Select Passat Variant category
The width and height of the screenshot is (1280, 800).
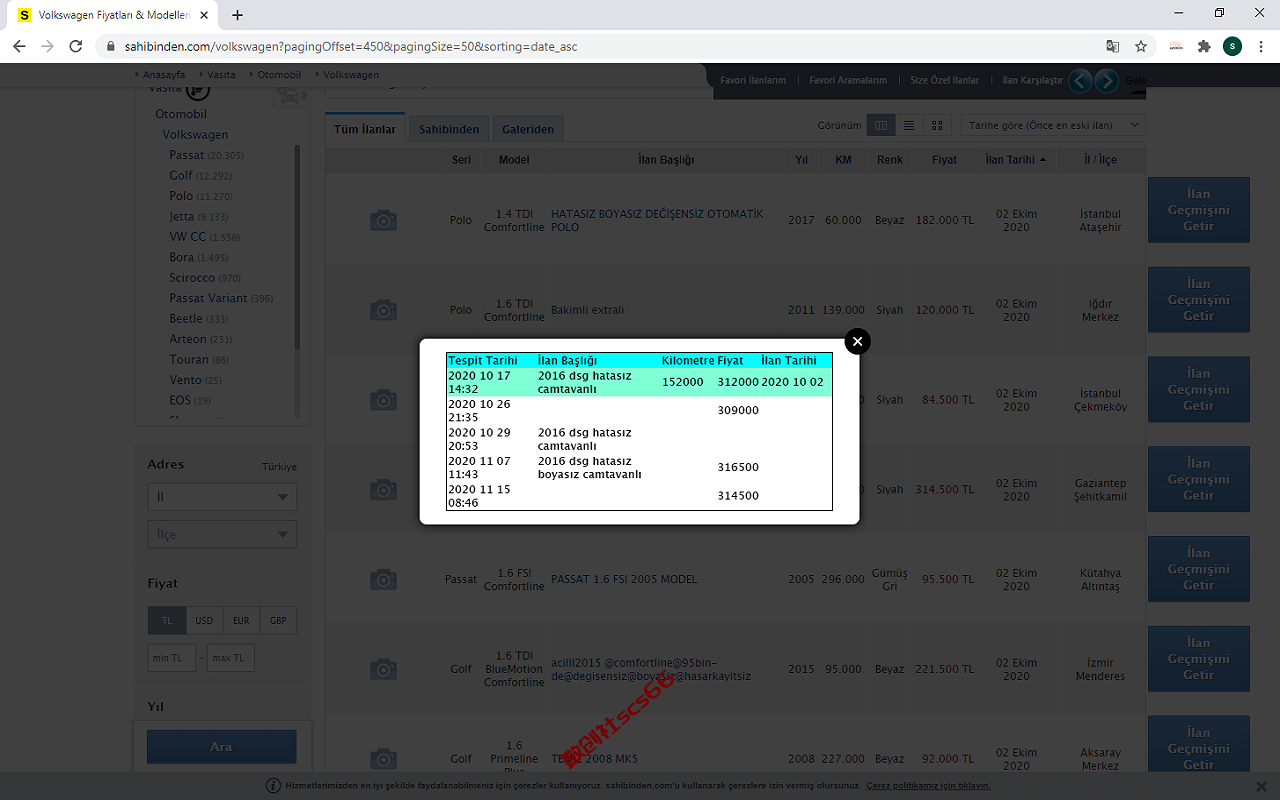pyautogui.click(x=208, y=298)
